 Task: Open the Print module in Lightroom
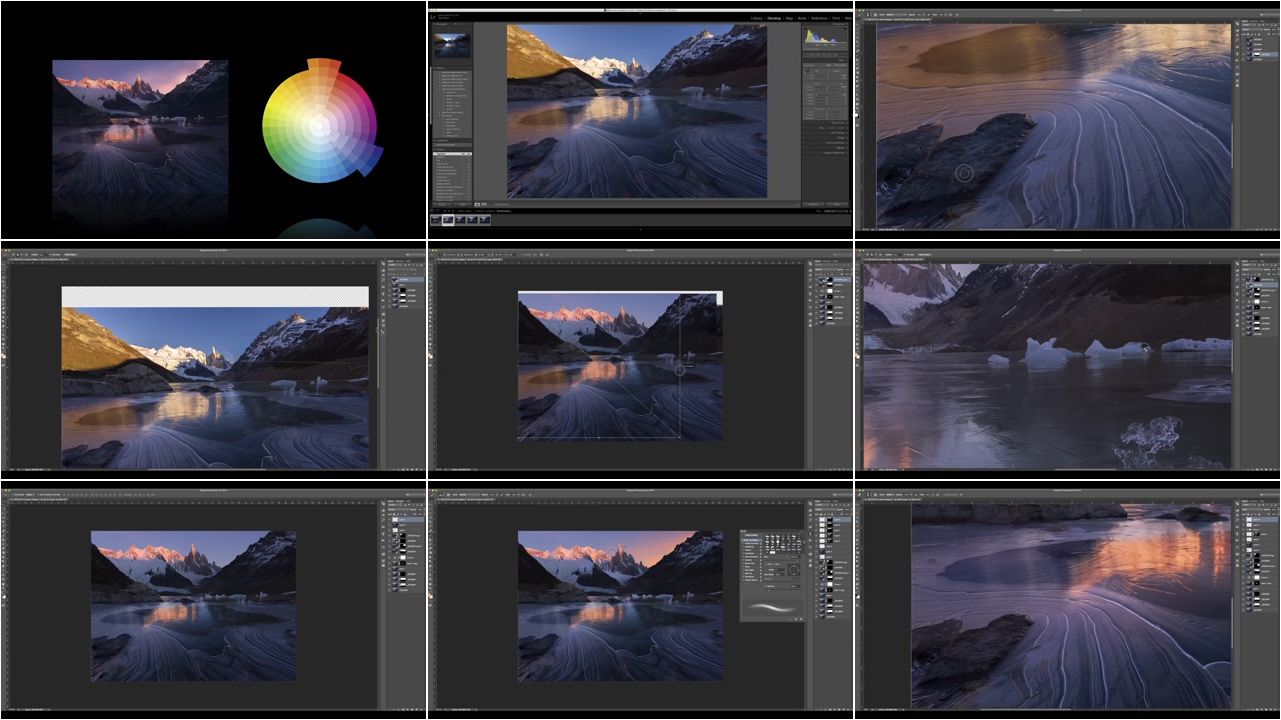836,18
